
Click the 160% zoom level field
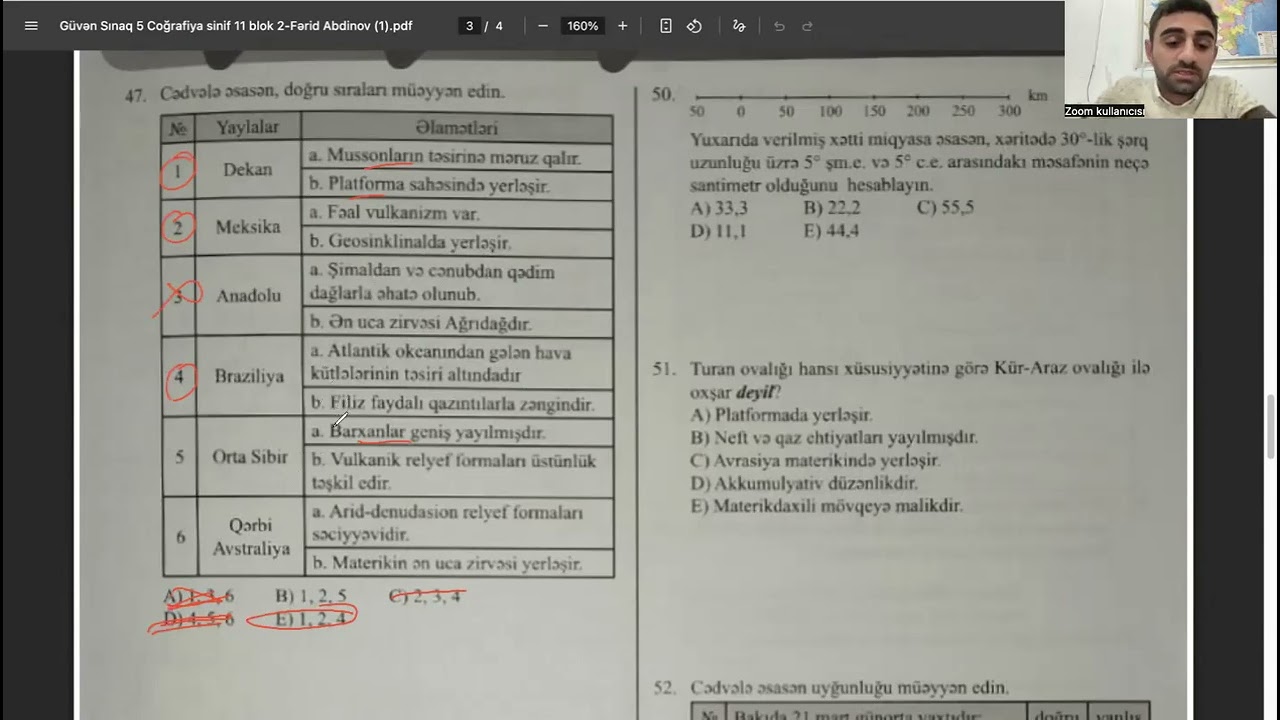583,26
